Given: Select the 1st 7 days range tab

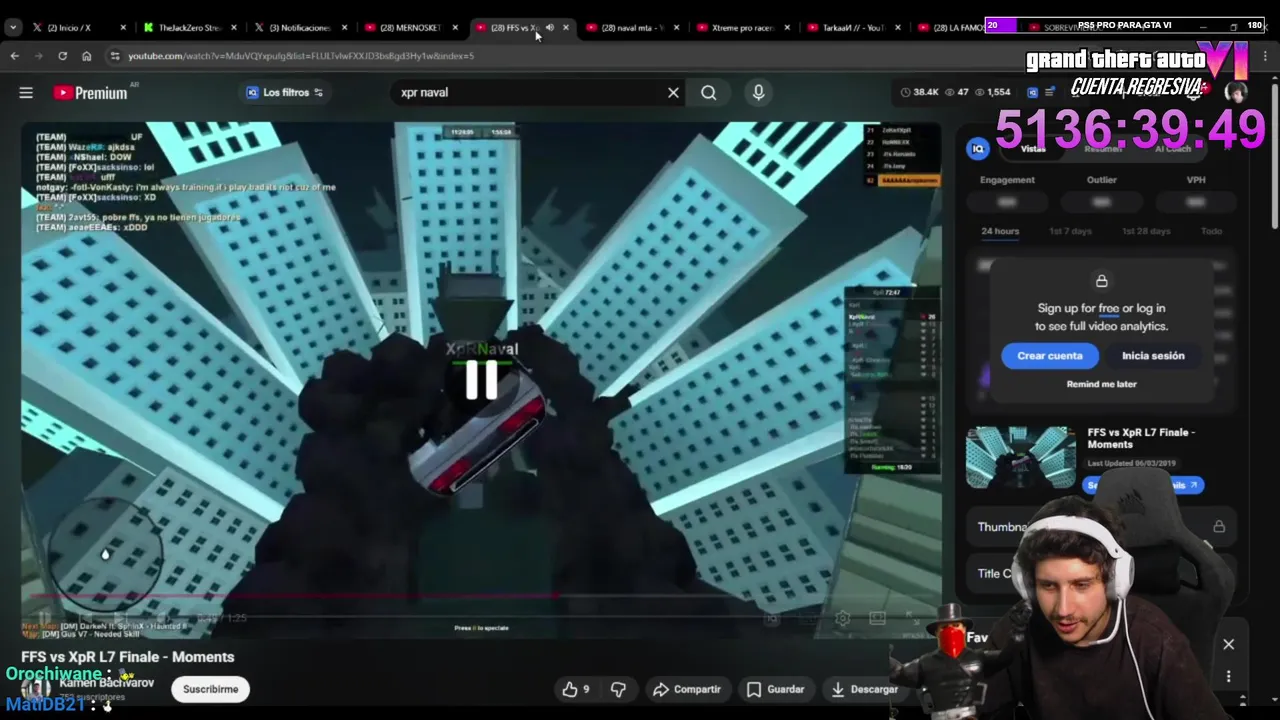Looking at the screenshot, I should [1070, 231].
